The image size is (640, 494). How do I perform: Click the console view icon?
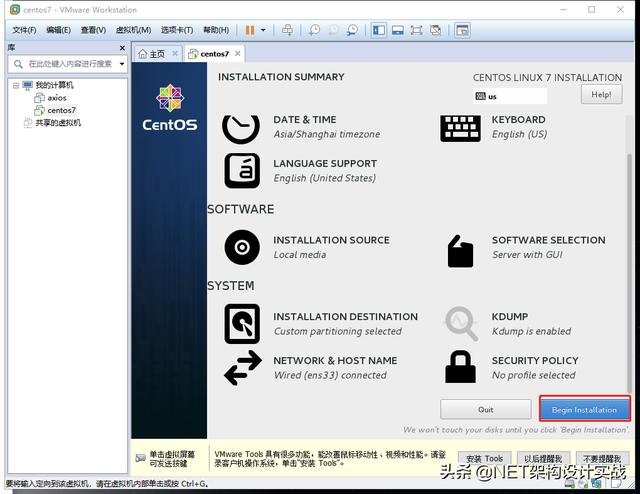click(x=462, y=30)
